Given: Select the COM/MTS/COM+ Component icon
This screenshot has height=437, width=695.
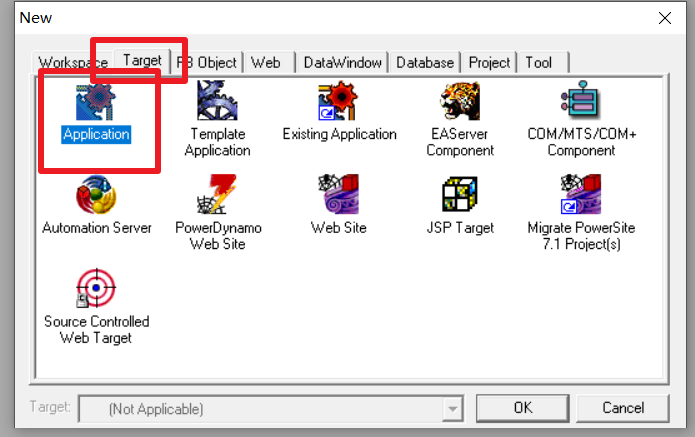Looking at the screenshot, I should pyautogui.click(x=581, y=100).
